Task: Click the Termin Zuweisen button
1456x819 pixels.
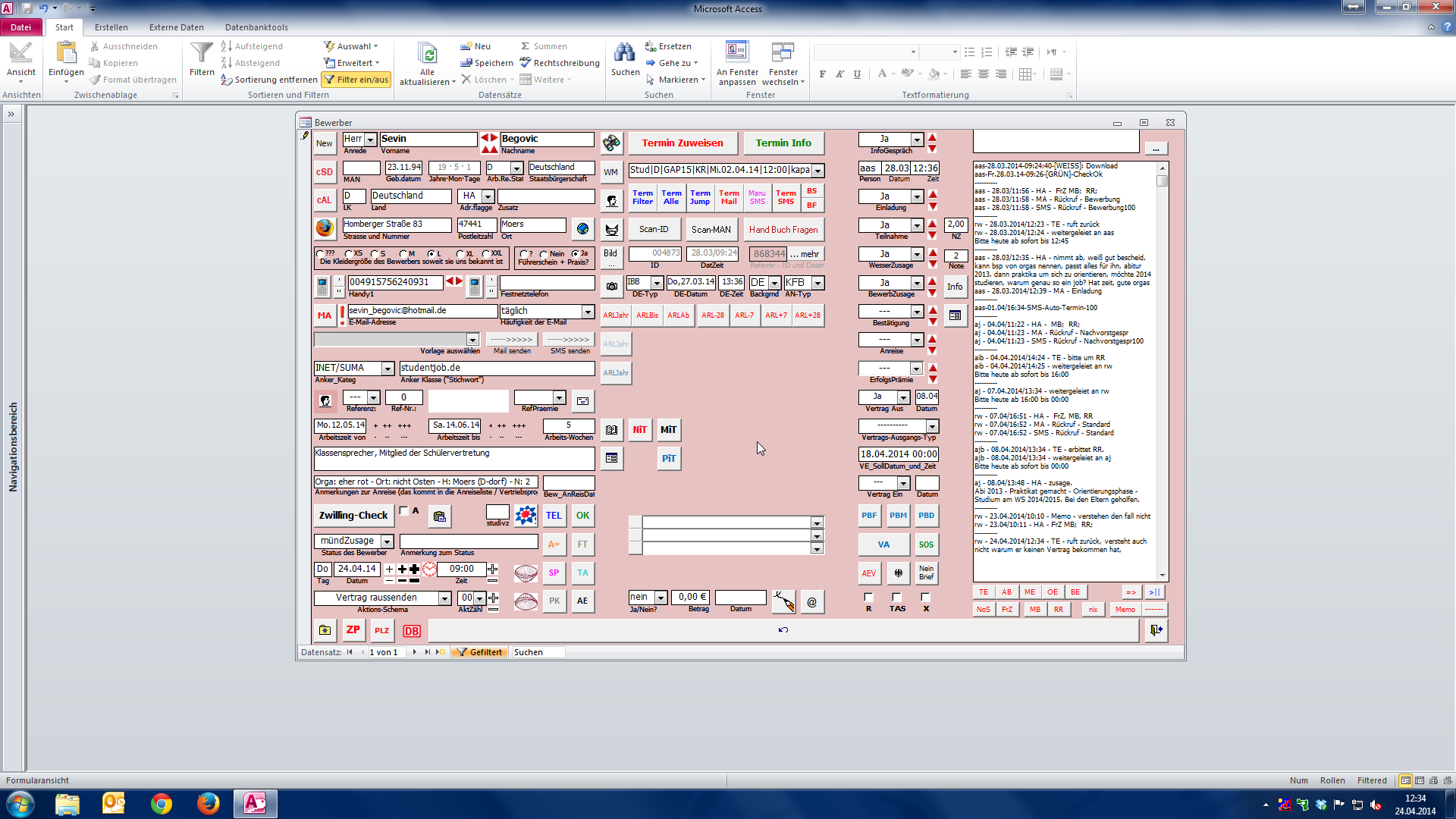Action: (x=682, y=143)
